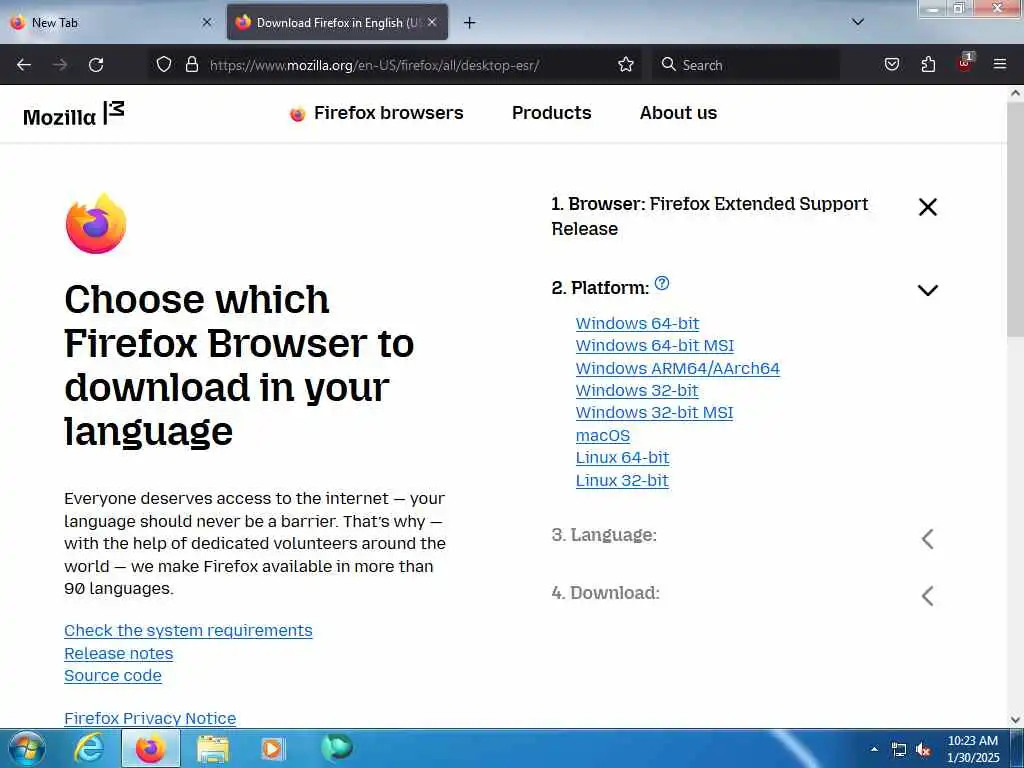Open the uBlock extension icon with badge

tap(965, 63)
